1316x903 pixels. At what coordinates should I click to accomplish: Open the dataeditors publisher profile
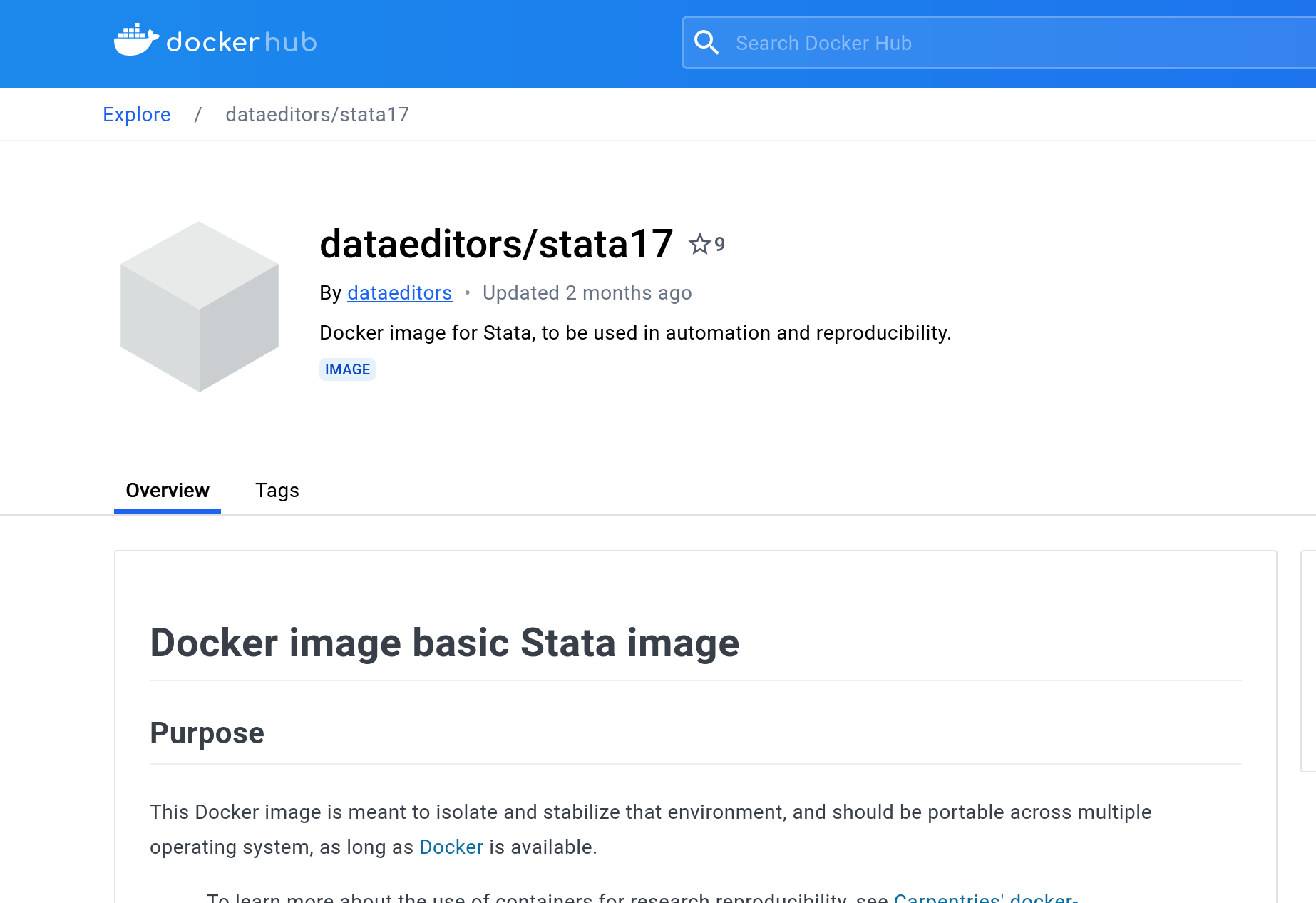click(399, 292)
